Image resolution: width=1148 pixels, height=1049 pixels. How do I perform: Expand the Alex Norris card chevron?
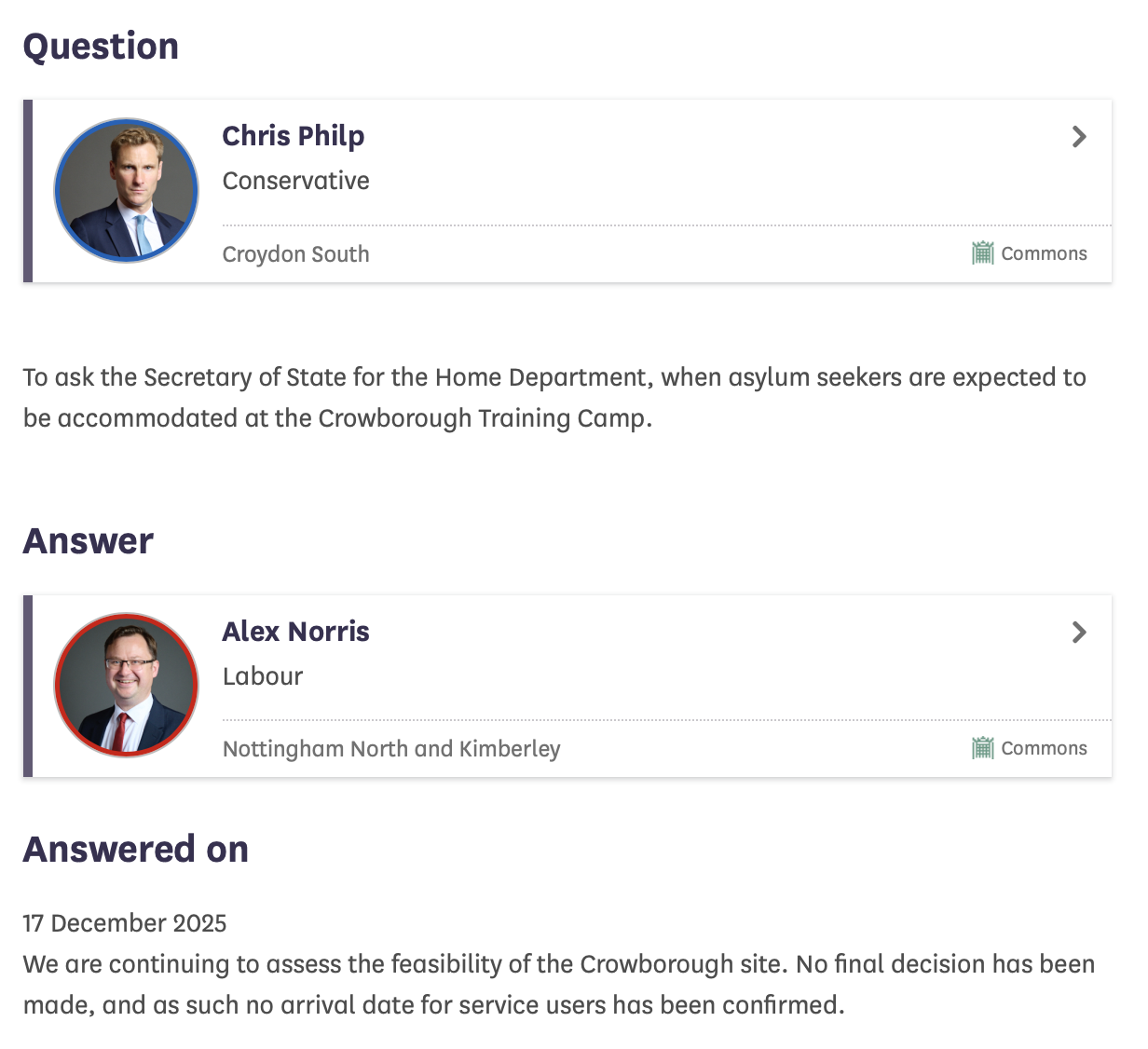pyautogui.click(x=1079, y=633)
